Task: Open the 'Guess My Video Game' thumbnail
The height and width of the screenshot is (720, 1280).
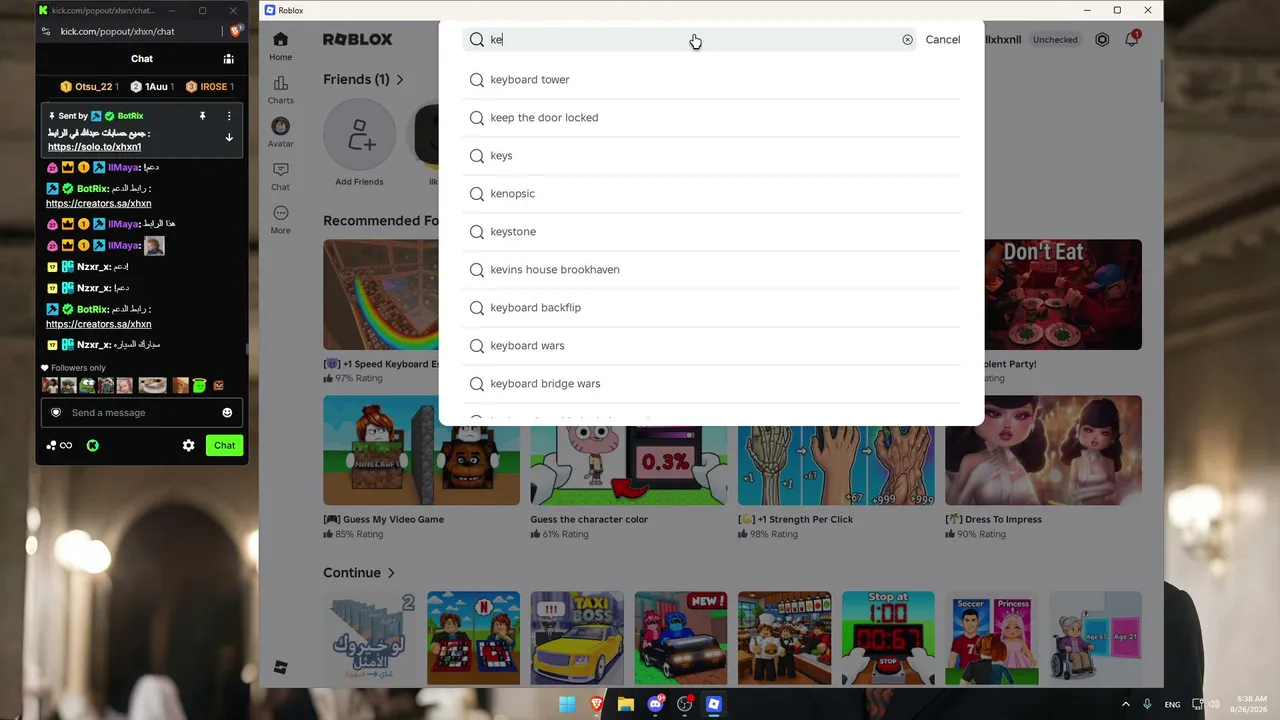Action: pyautogui.click(x=421, y=450)
